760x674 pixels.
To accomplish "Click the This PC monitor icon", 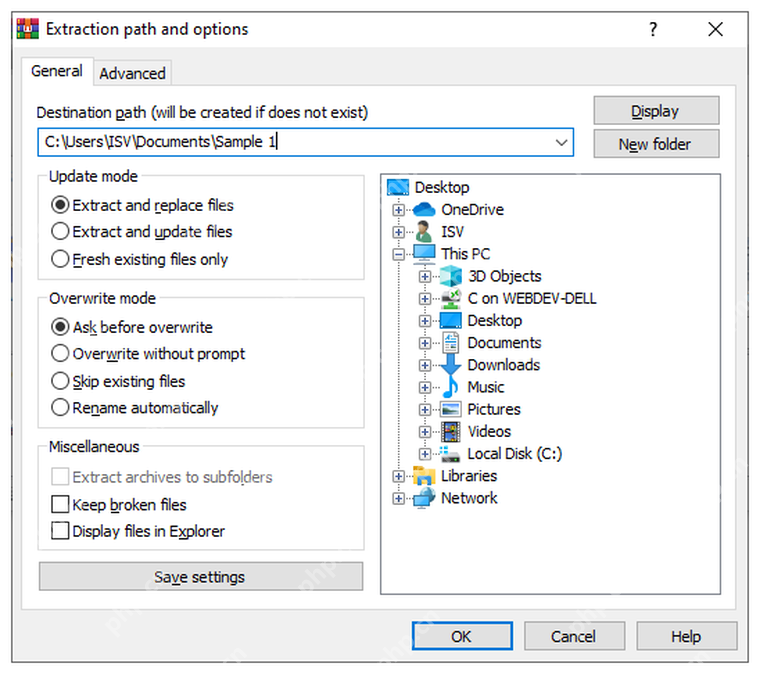I will [424, 254].
